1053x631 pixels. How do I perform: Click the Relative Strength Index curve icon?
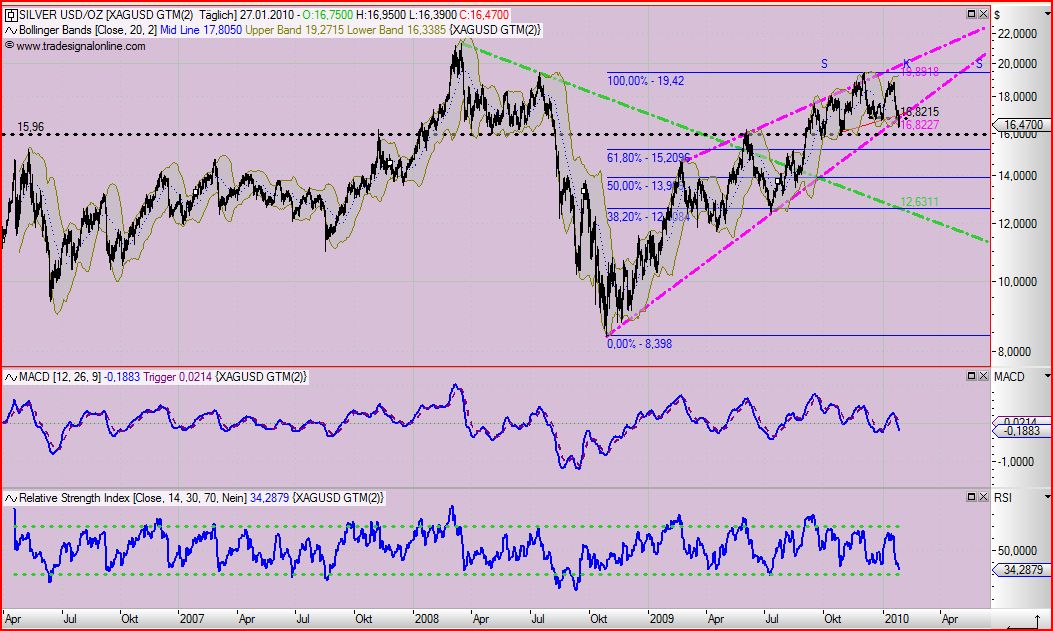coord(10,497)
